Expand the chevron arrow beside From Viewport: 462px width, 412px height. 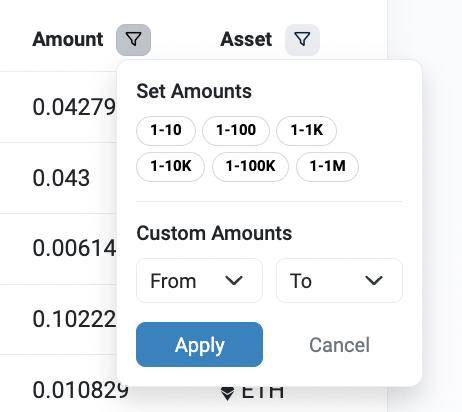click(234, 281)
